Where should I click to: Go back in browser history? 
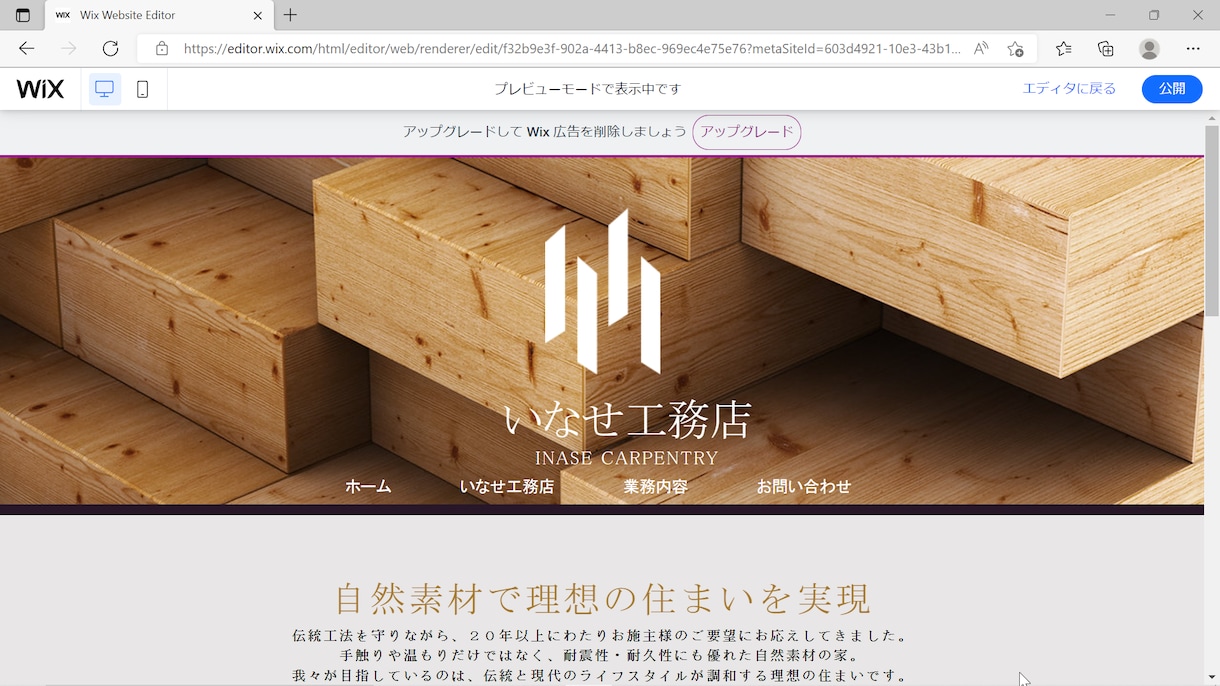(27, 48)
